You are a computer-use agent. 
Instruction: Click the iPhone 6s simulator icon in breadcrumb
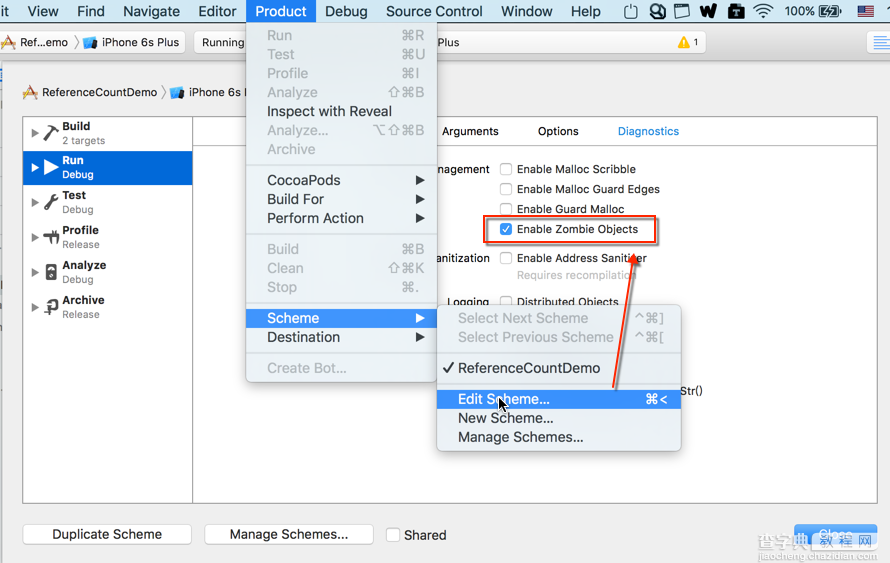[177, 93]
